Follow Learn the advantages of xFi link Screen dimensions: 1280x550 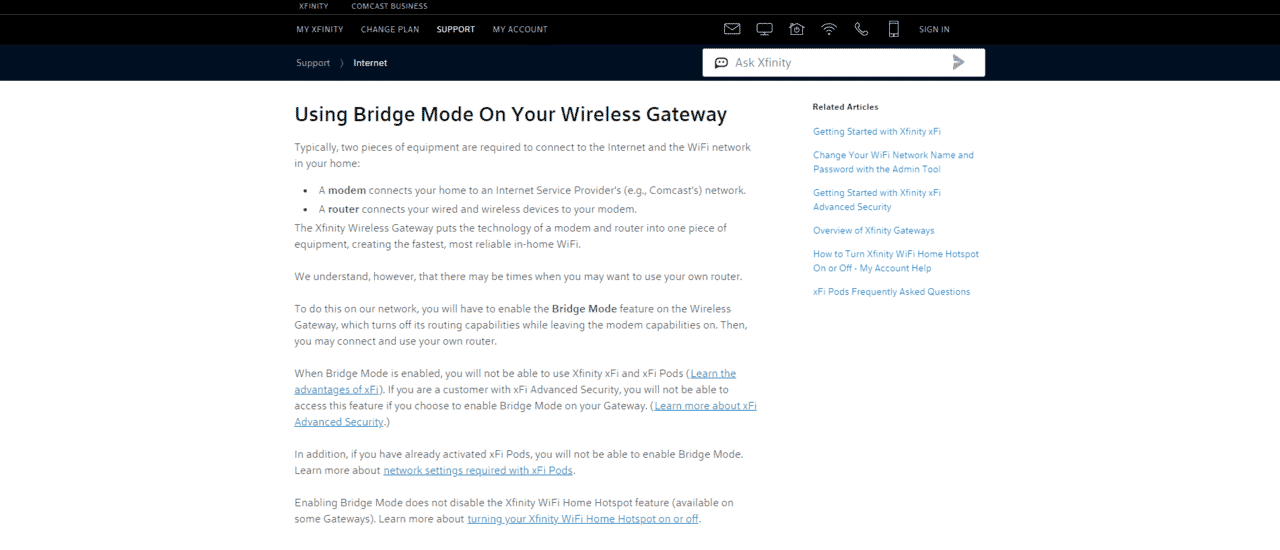tap(515, 381)
